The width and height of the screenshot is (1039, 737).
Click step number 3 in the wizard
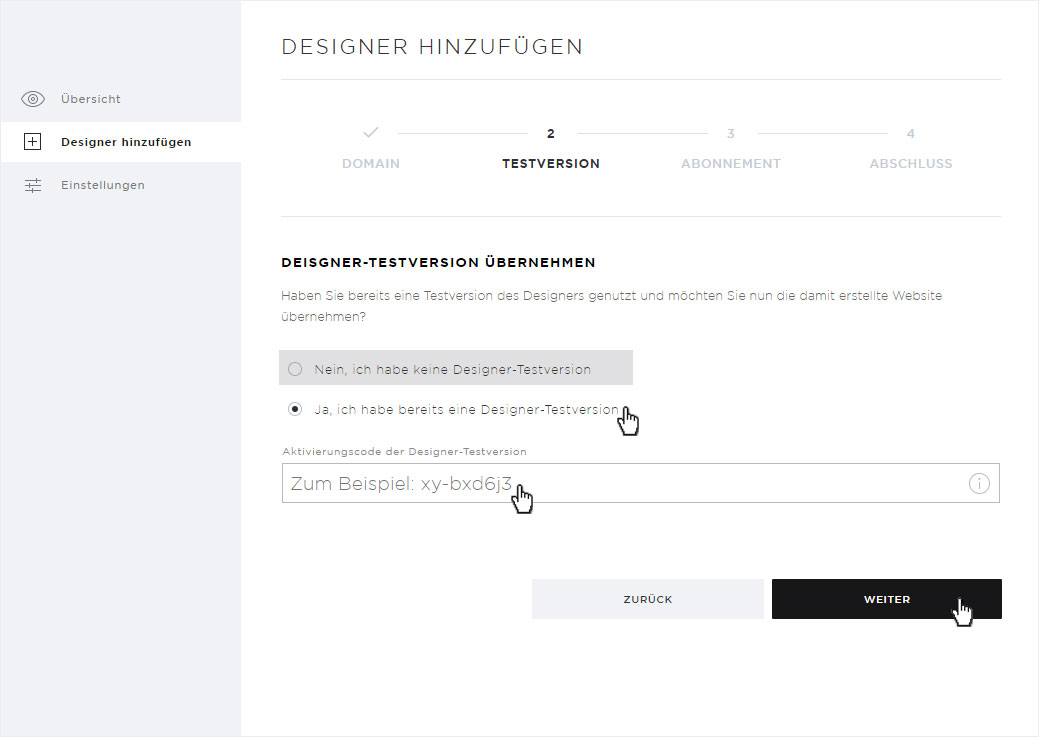[731, 134]
